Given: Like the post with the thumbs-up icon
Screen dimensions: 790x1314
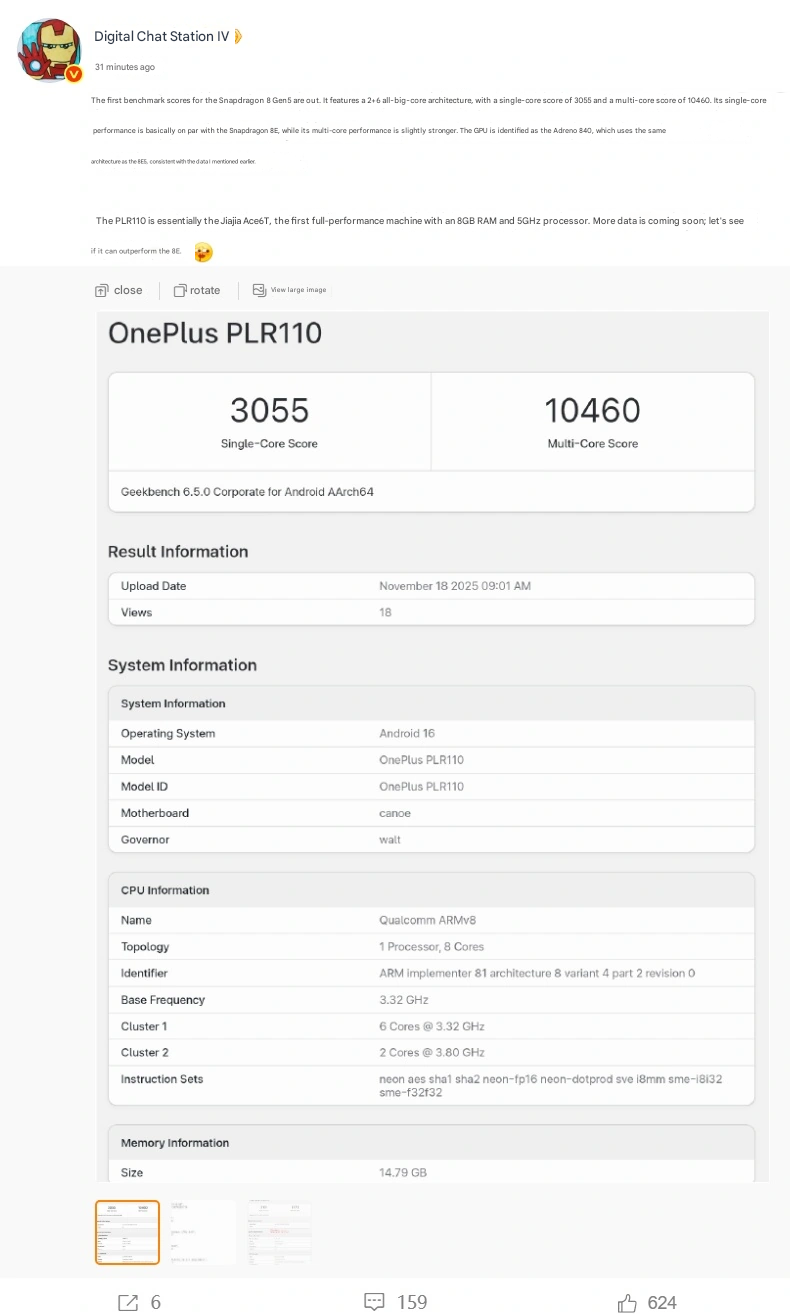Looking at the screenshot, I should [628, 1302].
